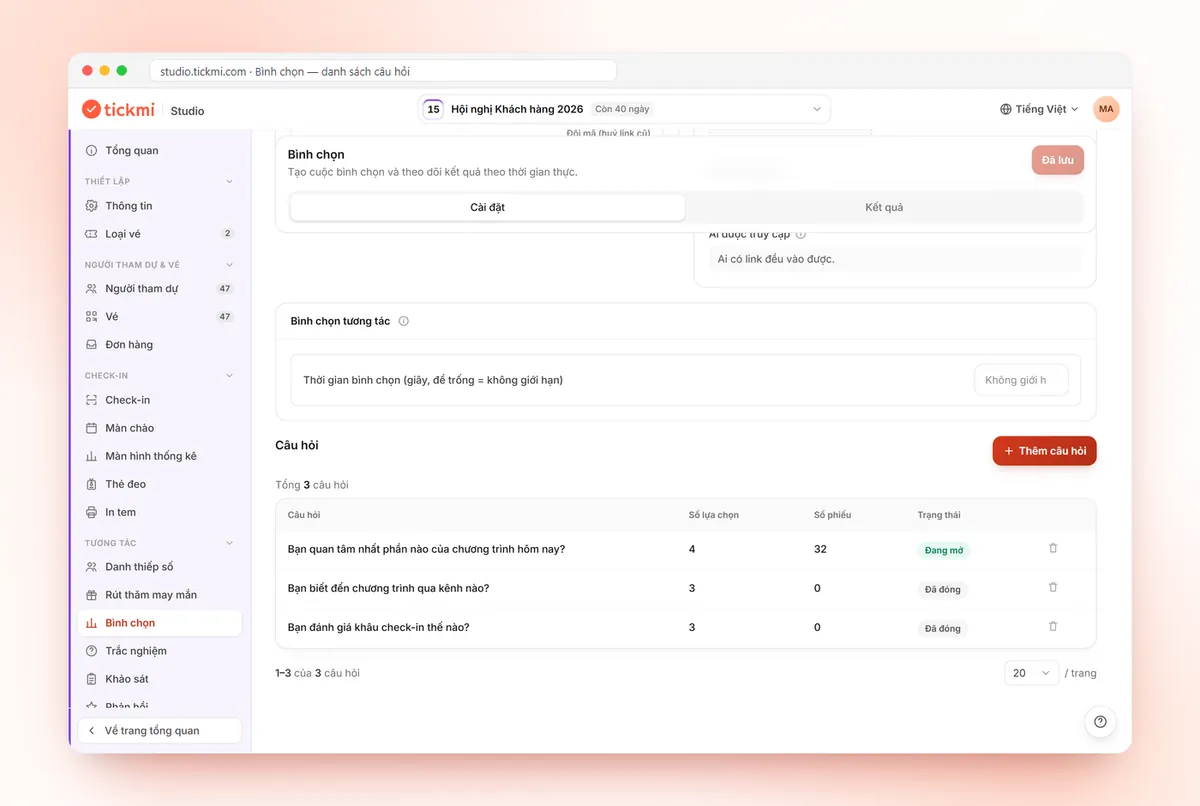Click the question 'Bạn biết đến chương trình qua kênh nào?'
The height and width of the screenshot is (806, 1200).
coord(388,588)
